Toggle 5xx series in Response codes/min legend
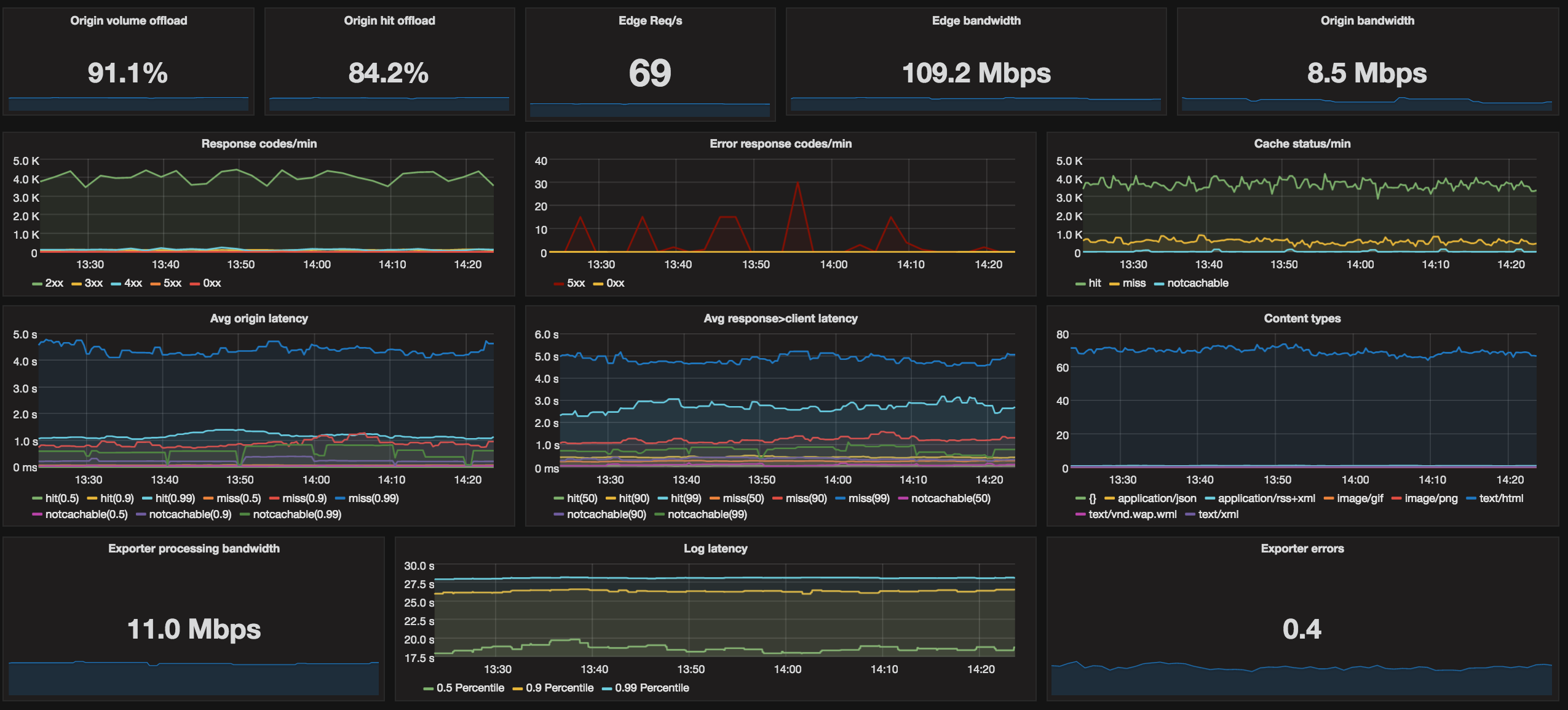The width and height of the screenshot is (1568, 710). click(172, 283)
